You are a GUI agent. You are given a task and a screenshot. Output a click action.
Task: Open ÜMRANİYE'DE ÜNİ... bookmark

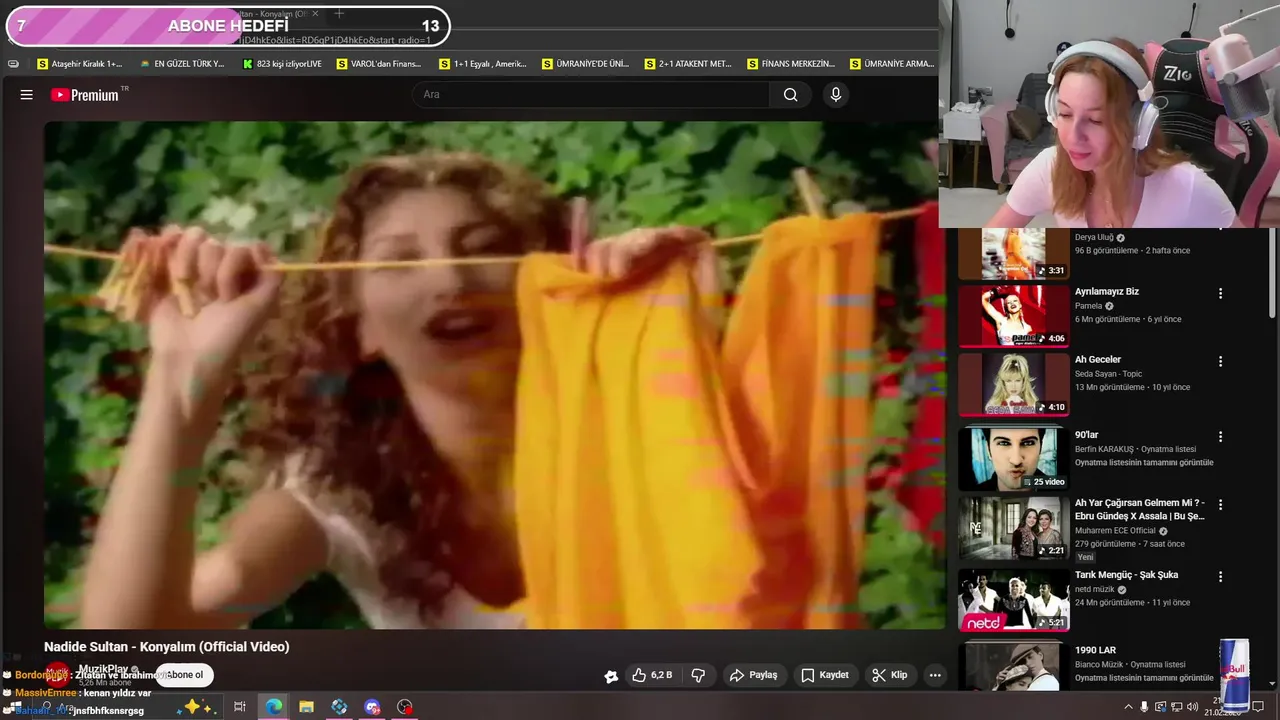click(x=585, y=64)
